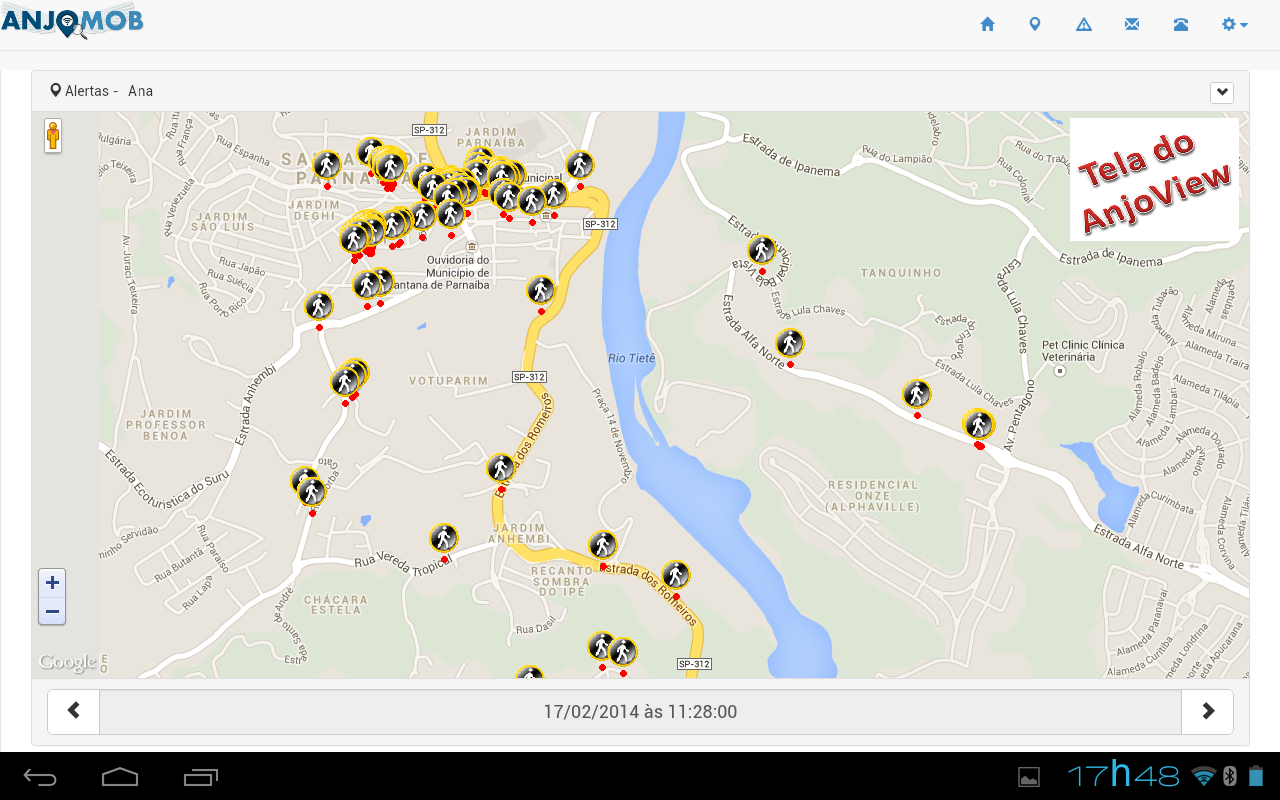Select the Street View pegman icon
Image resolution: width=1280 pixels, height=800 pixels.
(x=53, y=135)
